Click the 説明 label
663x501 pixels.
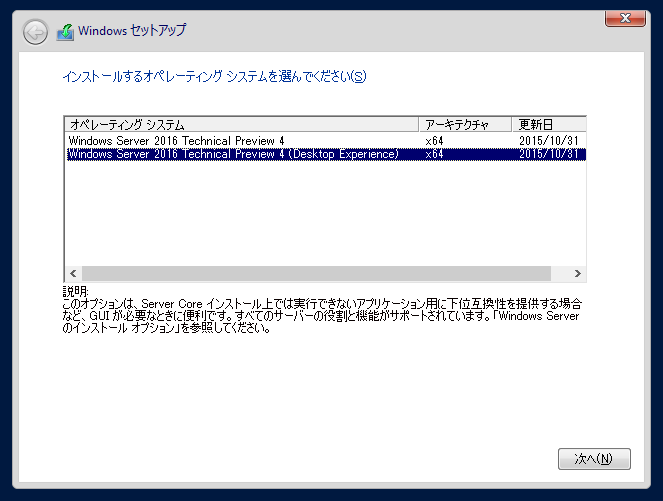[x=75, y=291]
